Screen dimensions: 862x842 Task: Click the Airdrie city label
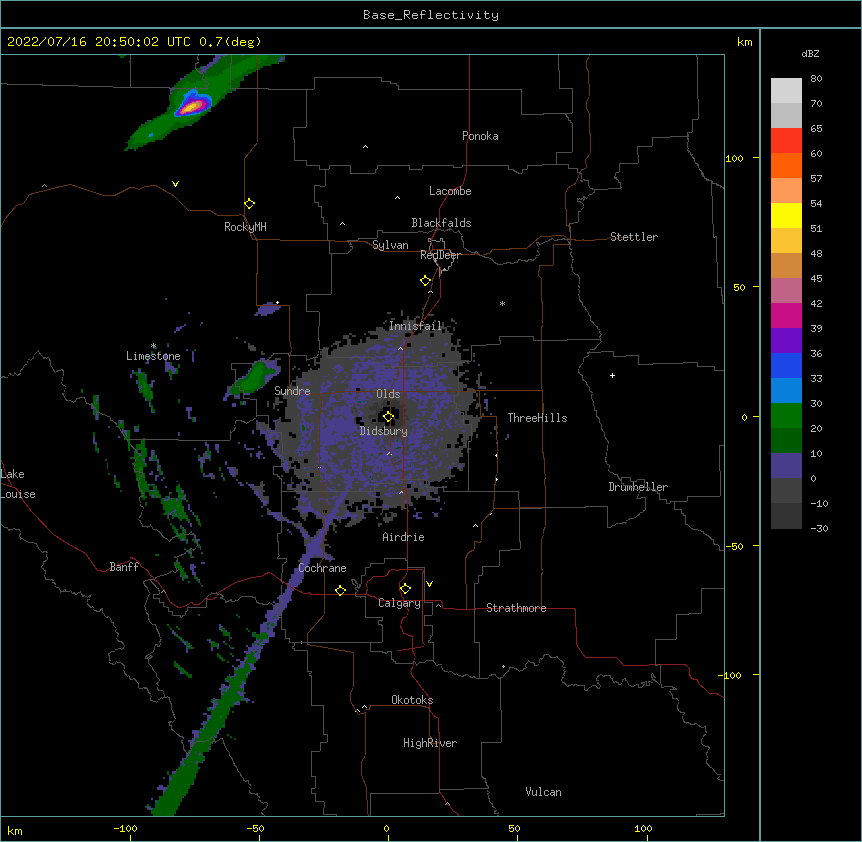tap(404, 537)
